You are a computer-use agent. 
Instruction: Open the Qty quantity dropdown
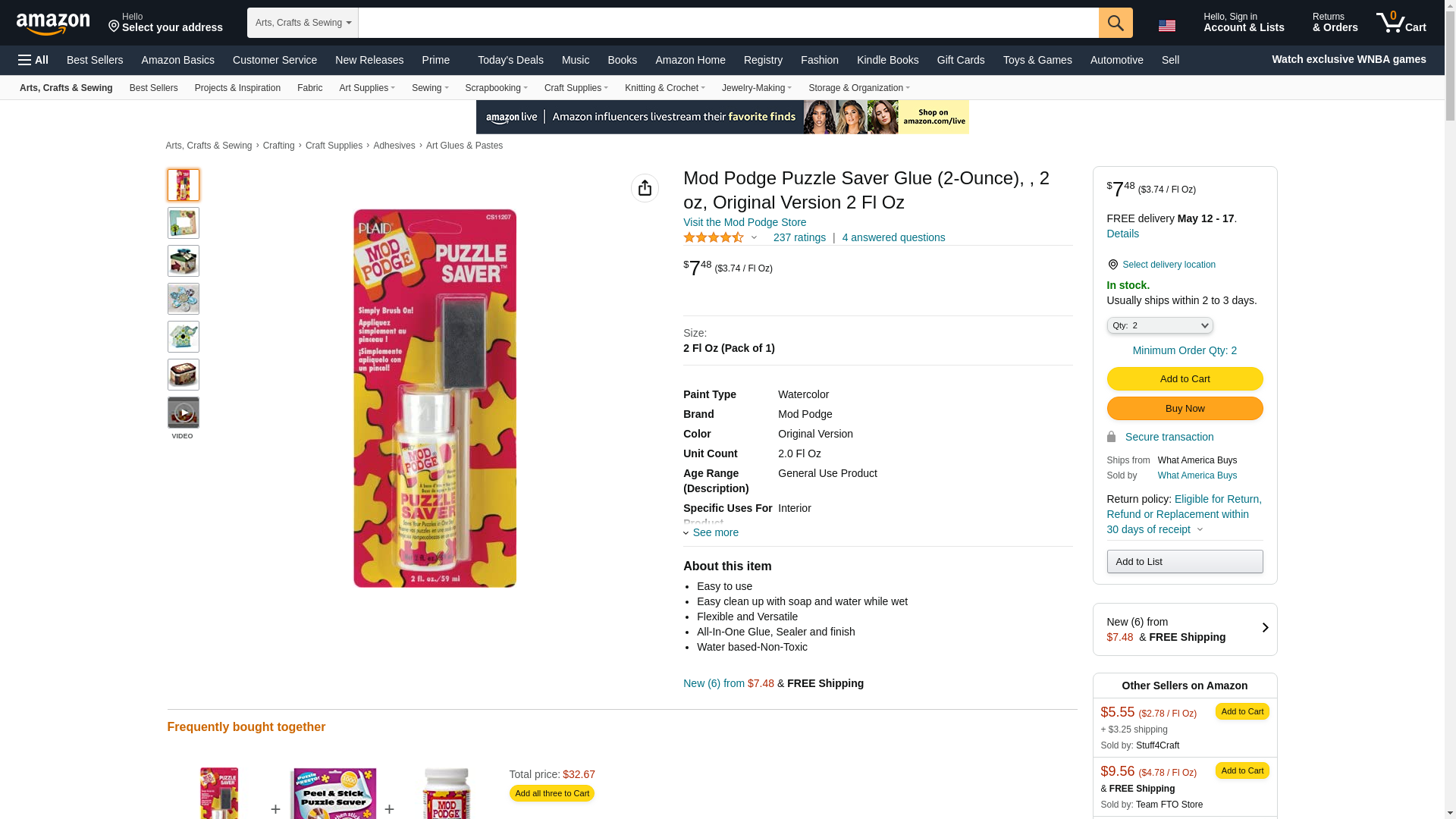tap(1159, 325)
